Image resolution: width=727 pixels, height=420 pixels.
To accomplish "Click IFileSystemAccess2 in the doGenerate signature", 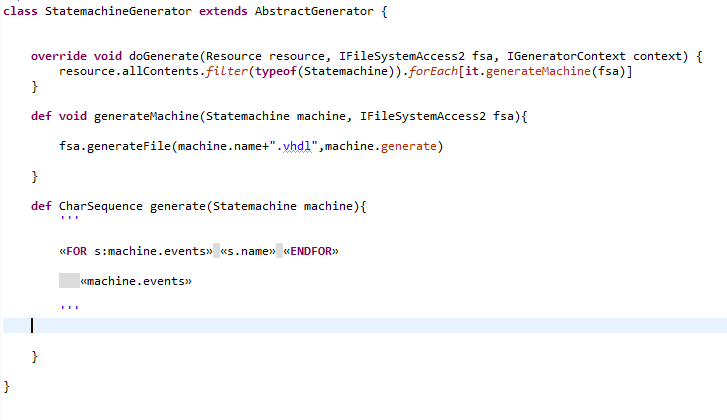I will coord(402,56).
